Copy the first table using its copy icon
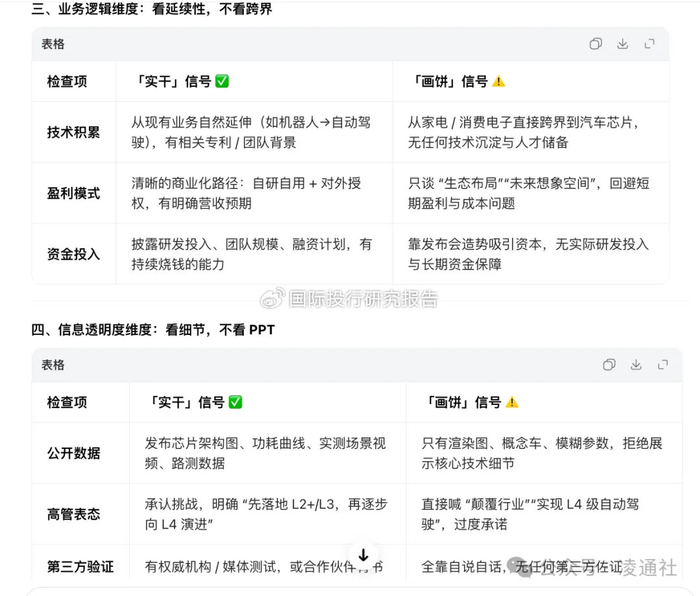The width and height of the screenshot is (700, 596). click(596, 44)
